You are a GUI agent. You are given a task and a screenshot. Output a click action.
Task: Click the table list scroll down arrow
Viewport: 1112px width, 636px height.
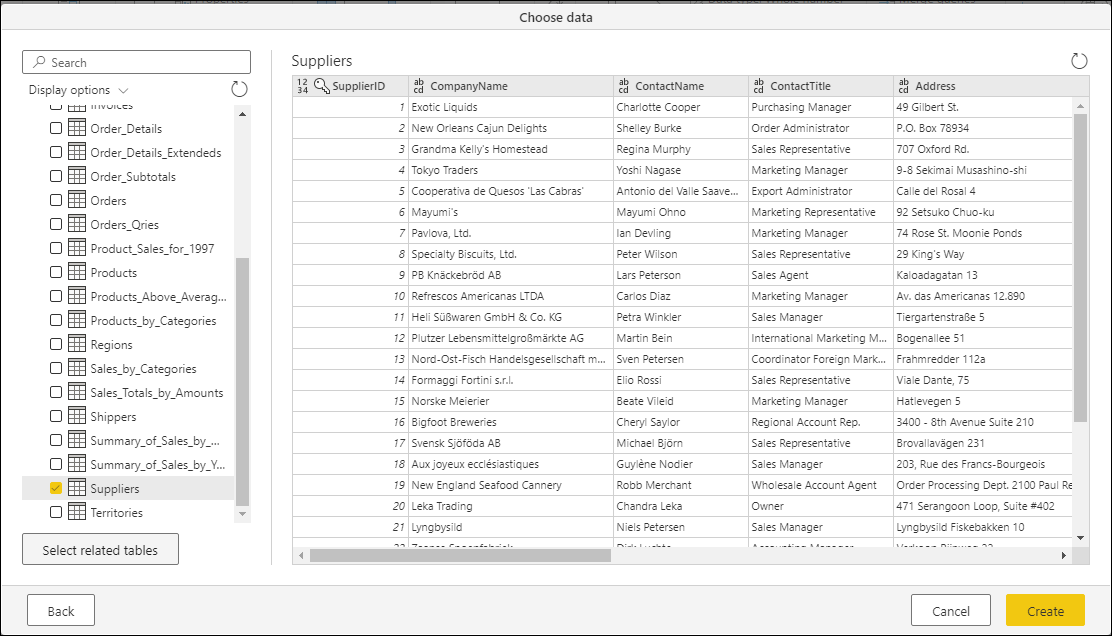tap(243, 514)
